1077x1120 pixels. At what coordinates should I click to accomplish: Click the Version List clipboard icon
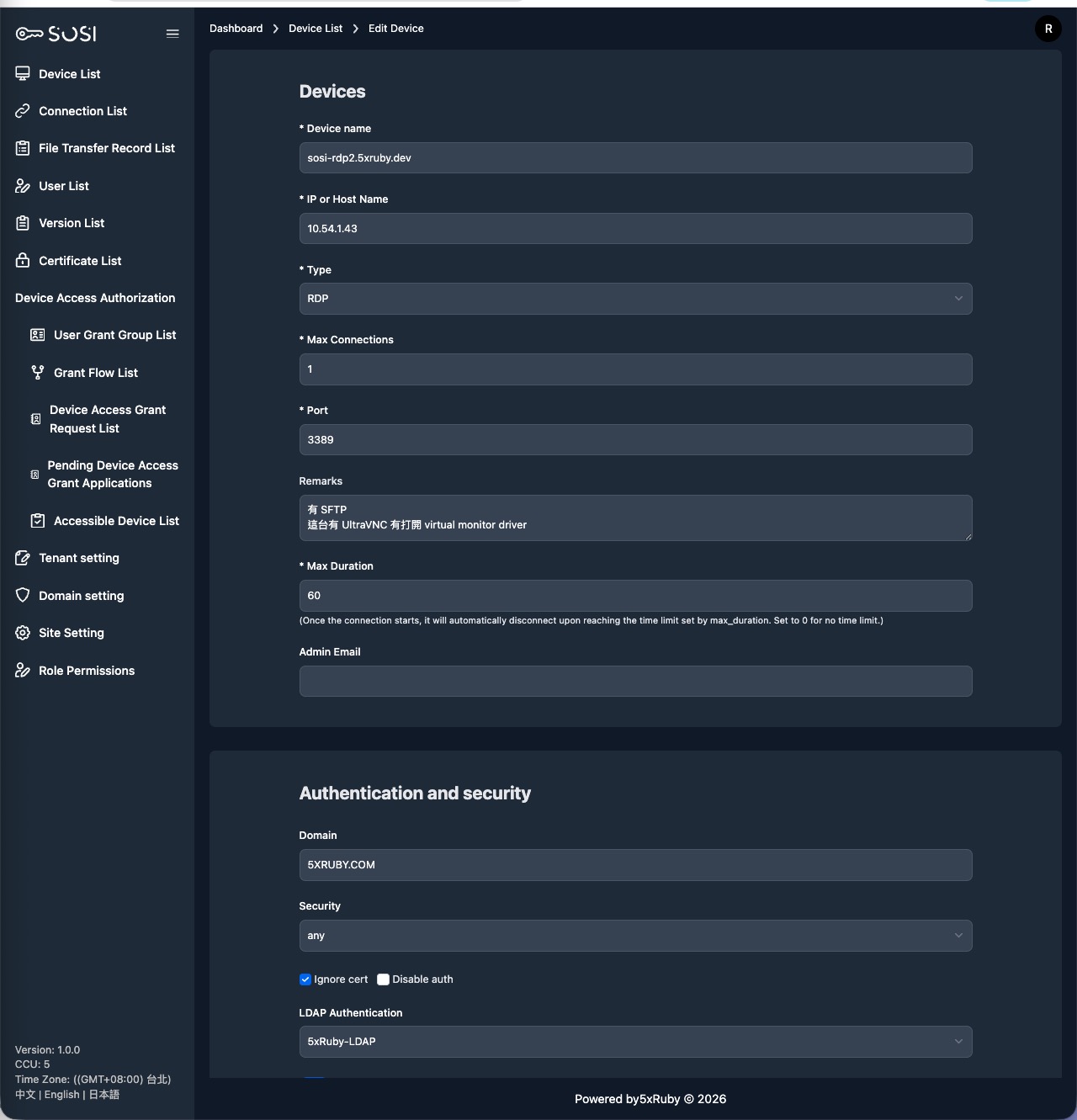23,223
